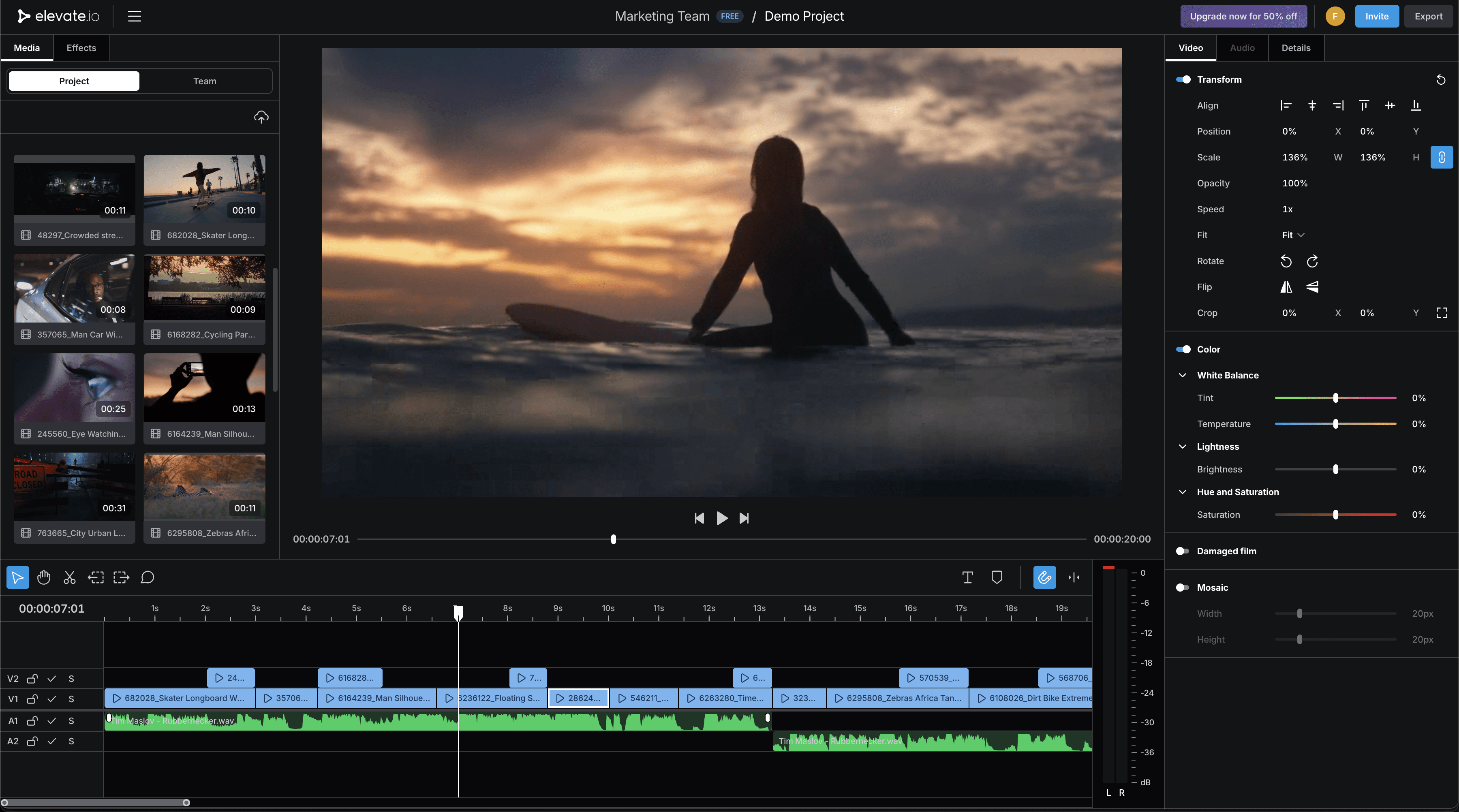Show Project media library
The height and width of the screenshot is (812, 1459).
(x=74, y=81)
